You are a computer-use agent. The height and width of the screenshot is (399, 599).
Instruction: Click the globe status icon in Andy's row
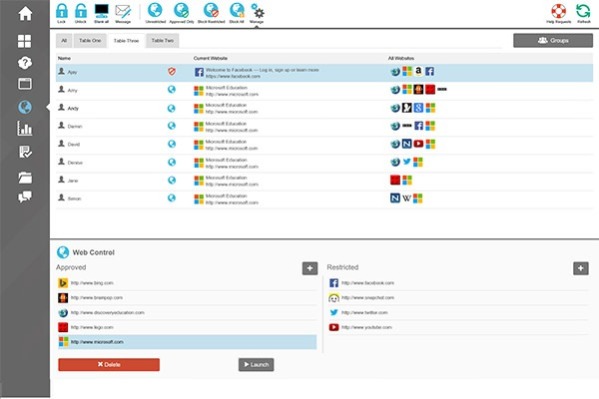[x=172, y=108]
